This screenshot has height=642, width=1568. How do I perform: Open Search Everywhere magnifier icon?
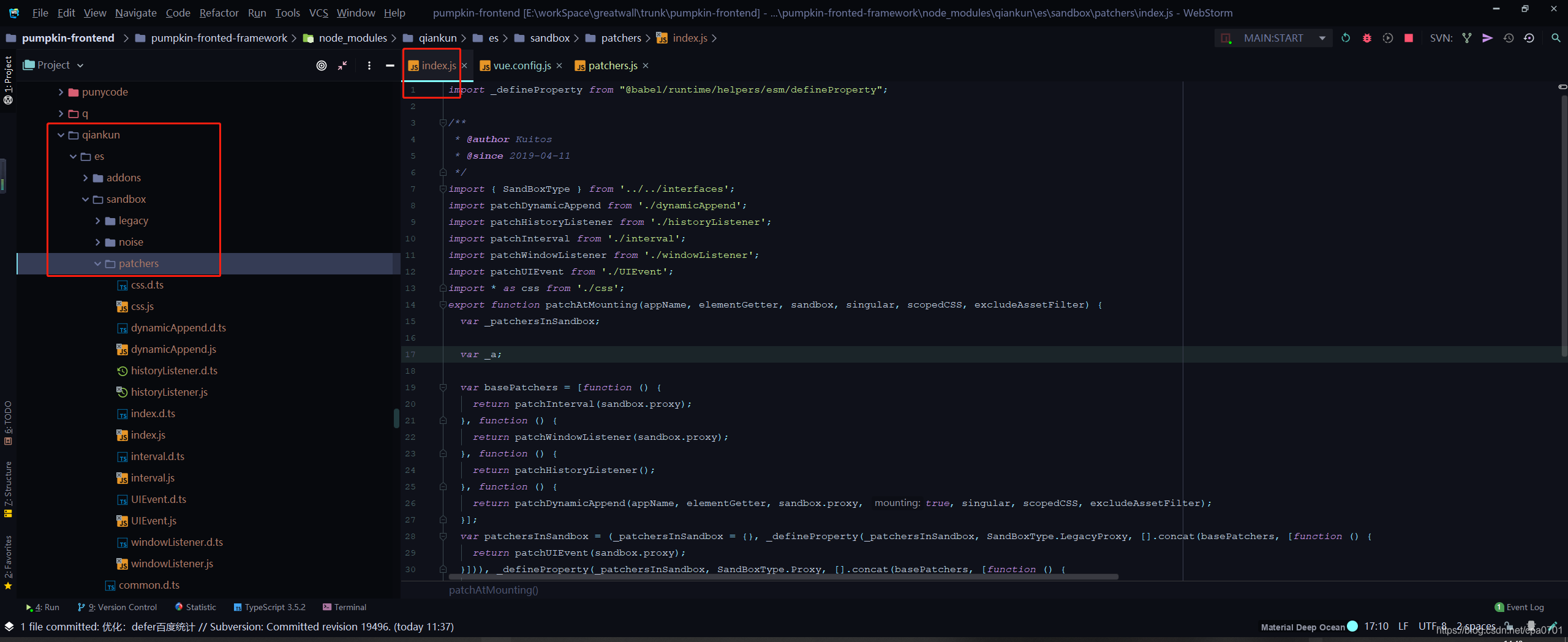tap(1556, 38)
